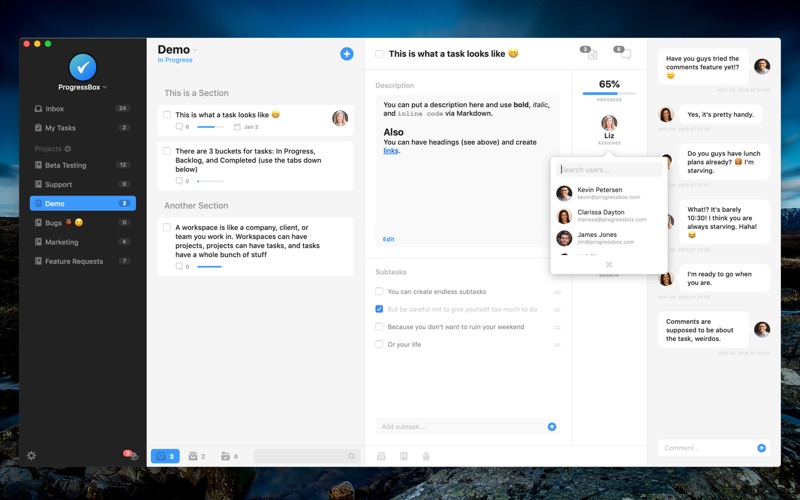This screenshot has width=800, height=500.
Task: Click the blue add task plus button
Action: [x=346, y=54]
